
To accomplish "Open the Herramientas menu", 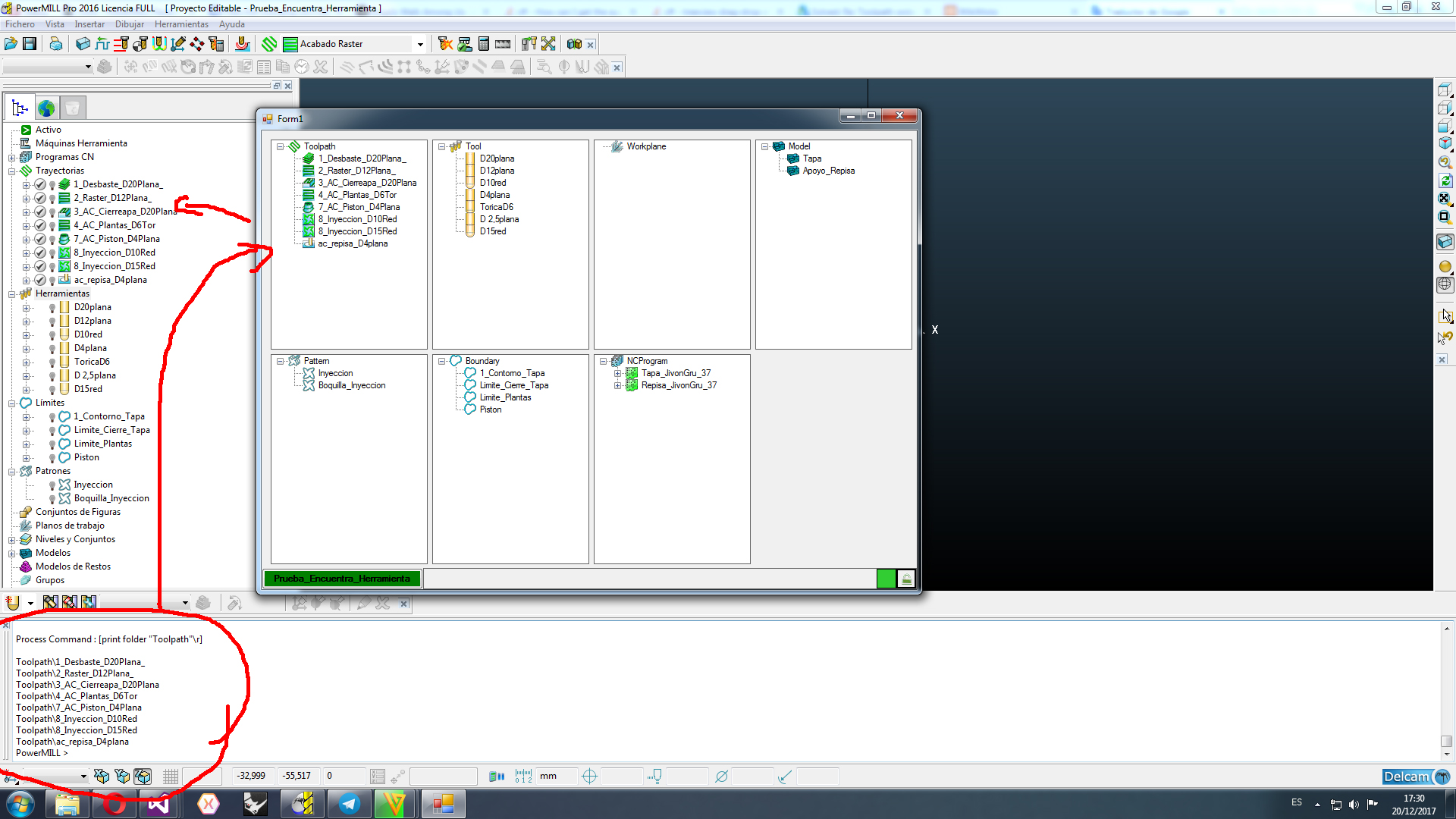I will click(181, 24).
